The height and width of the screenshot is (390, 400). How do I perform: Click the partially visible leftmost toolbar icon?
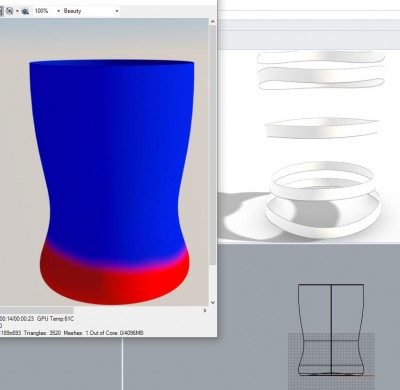click(x=2, y=11)
